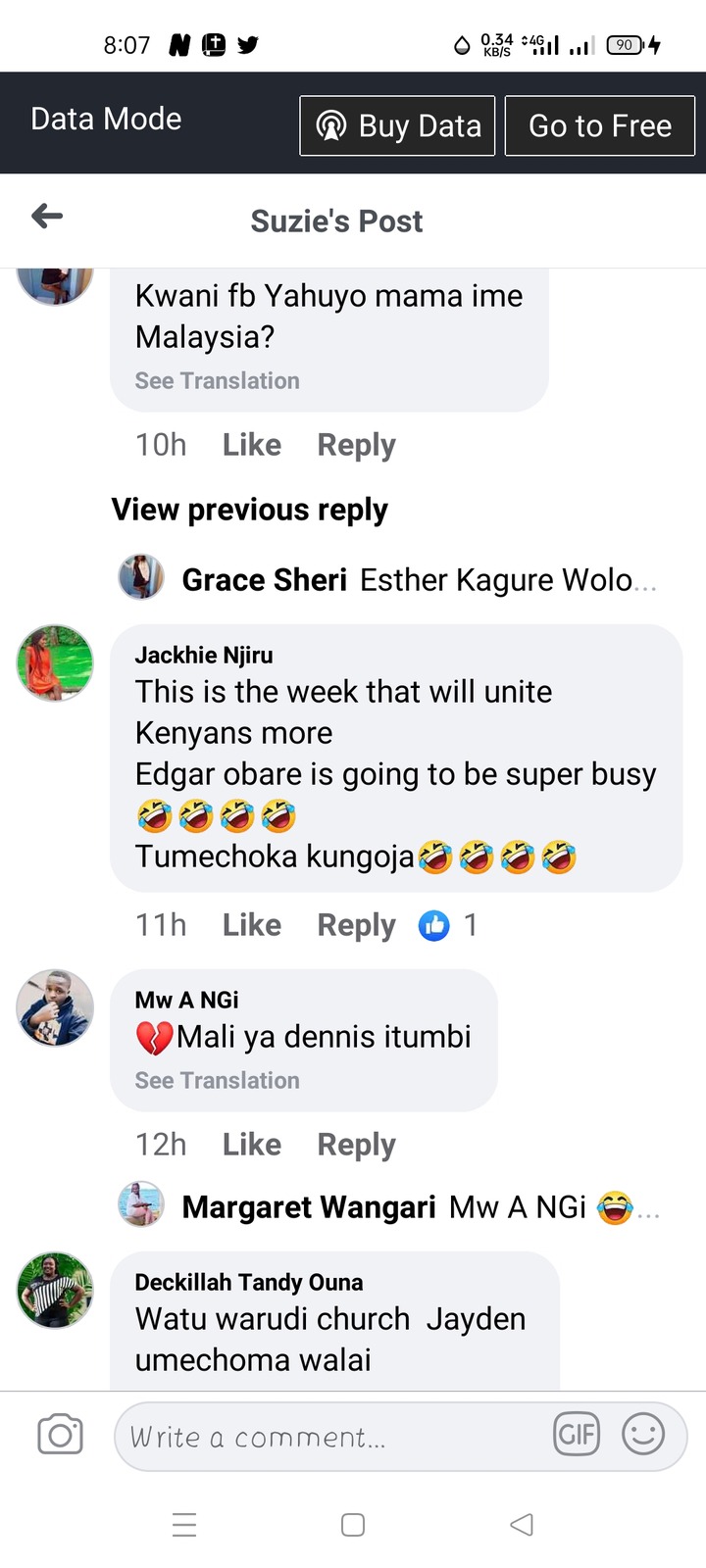This screenshot has width=706, height=1568.
Task: Open the Android recent apps menu icon
Action: [184, 1525]
